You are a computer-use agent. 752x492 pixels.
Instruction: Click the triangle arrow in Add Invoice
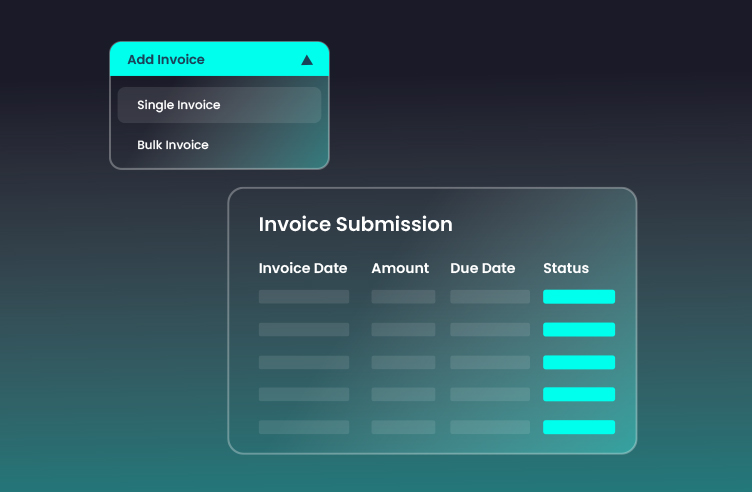tap(307, 60)
